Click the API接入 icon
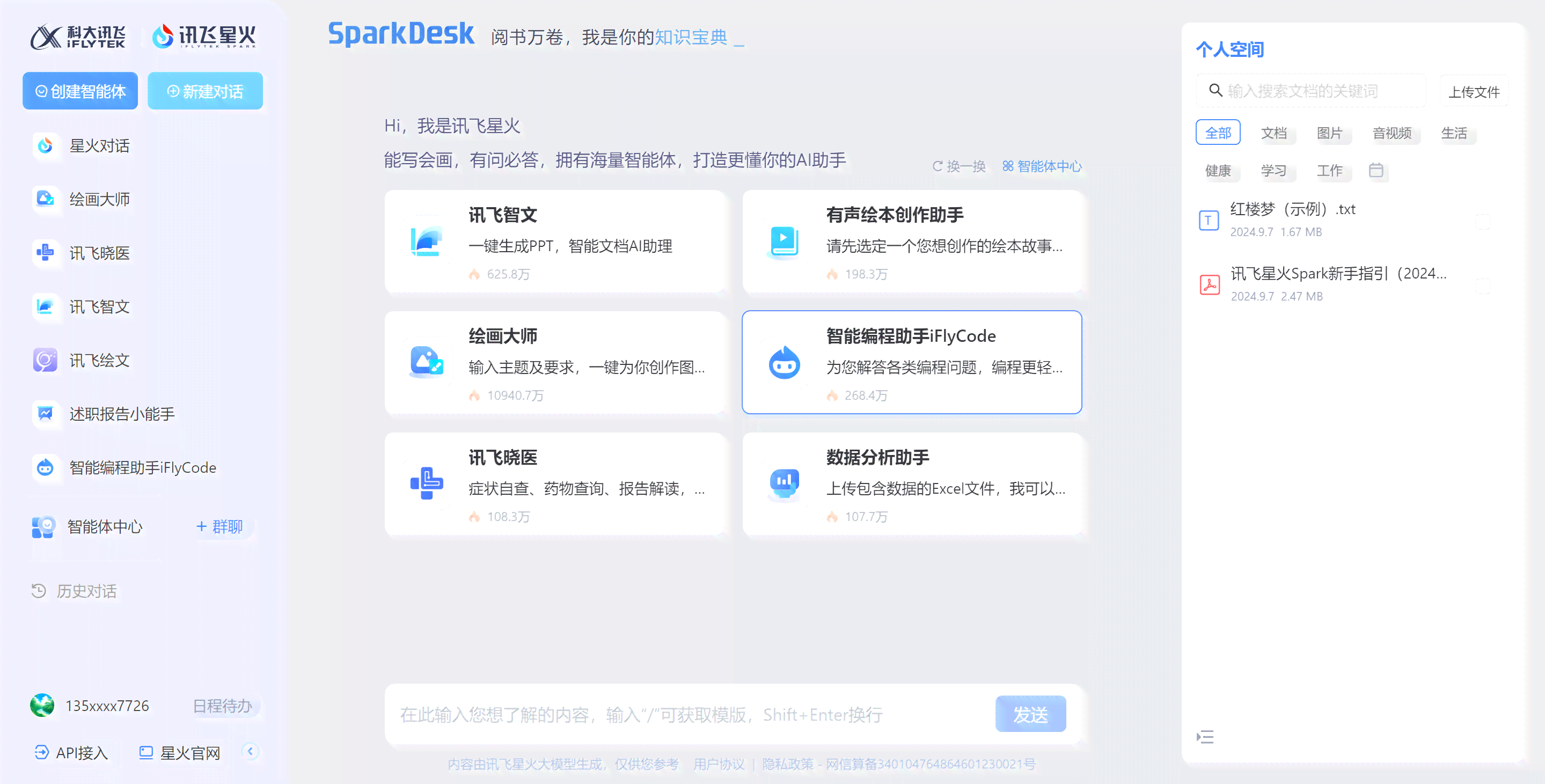 point(41,752)
